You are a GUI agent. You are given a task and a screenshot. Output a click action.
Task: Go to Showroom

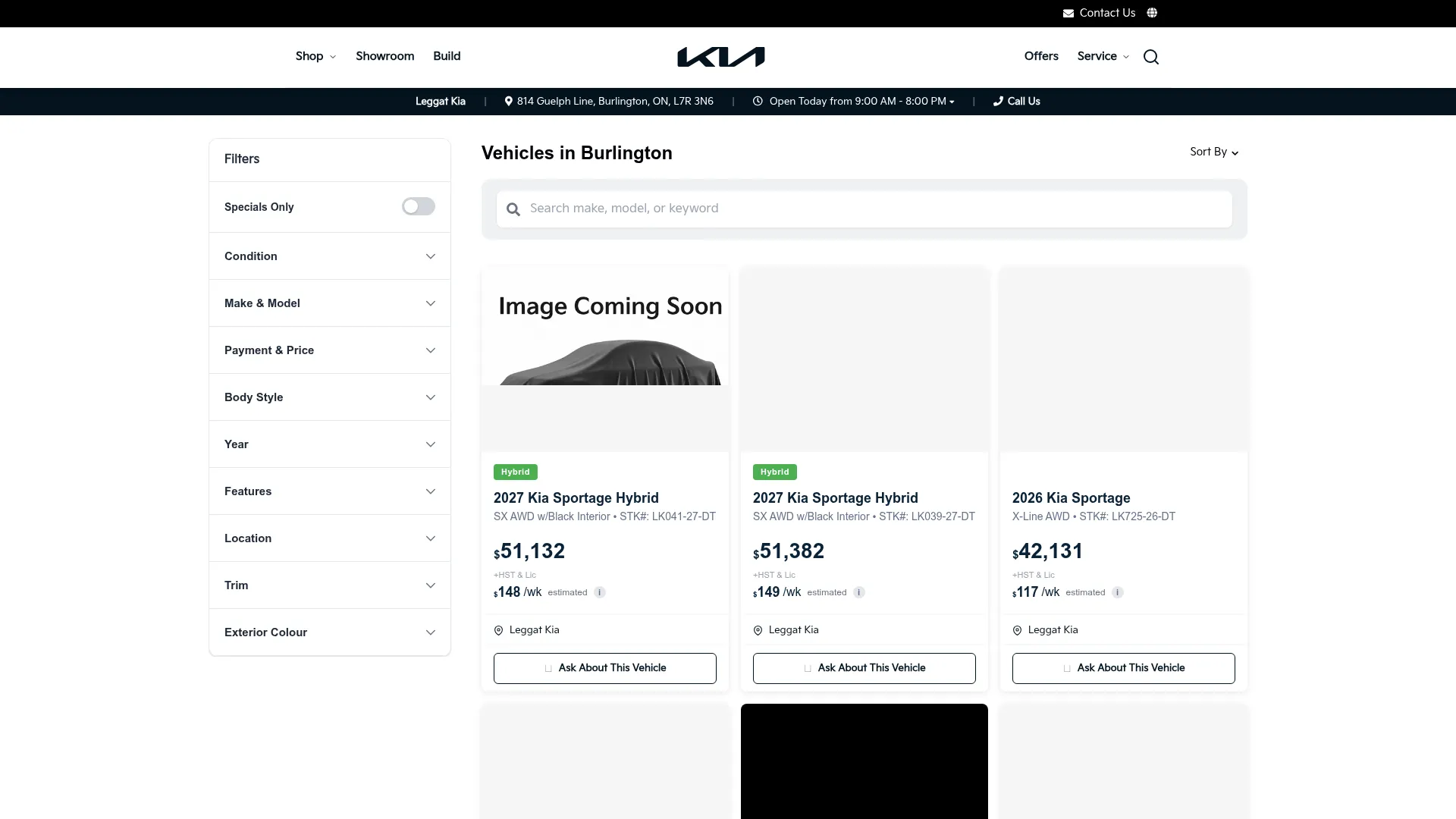pos(384,56)
